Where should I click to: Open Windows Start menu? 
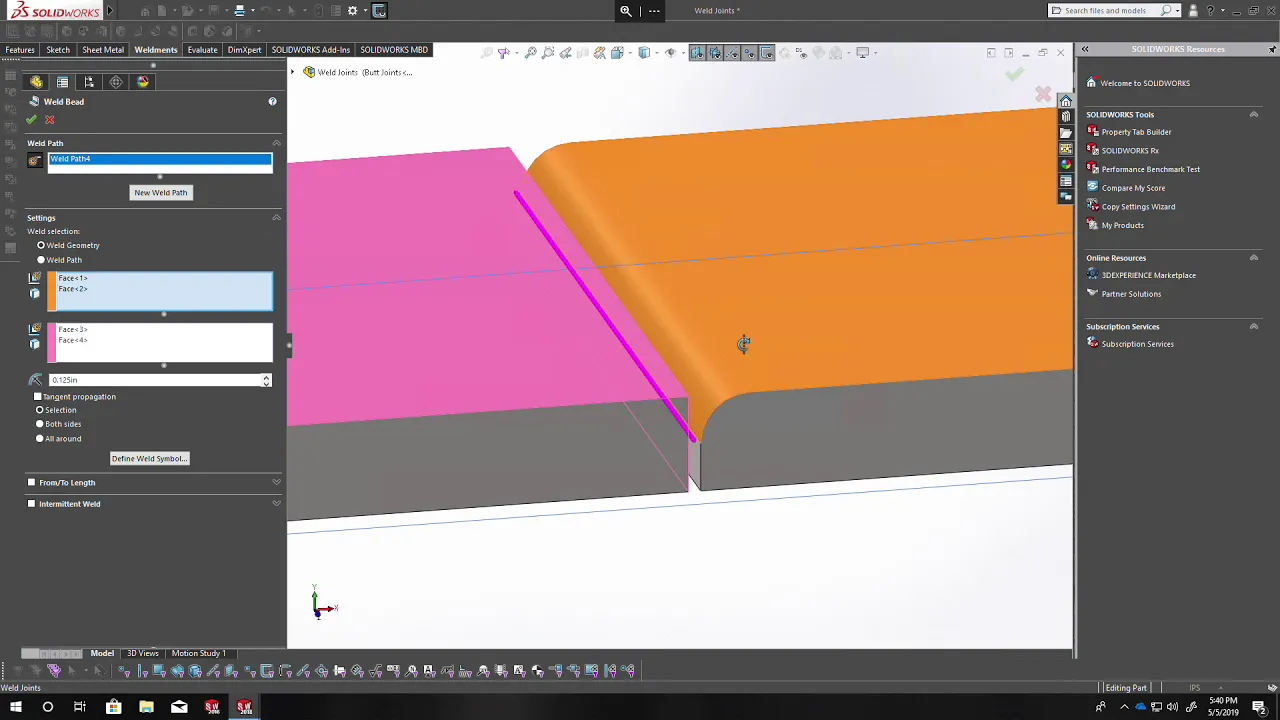click(x=15, y=707)
